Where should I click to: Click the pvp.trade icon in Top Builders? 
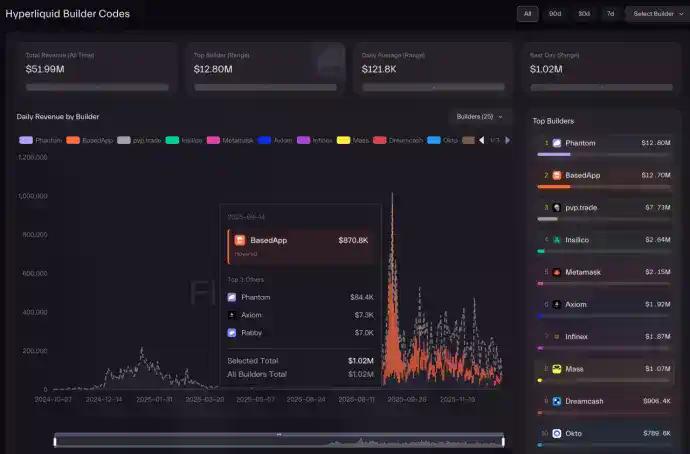(557, 207)
